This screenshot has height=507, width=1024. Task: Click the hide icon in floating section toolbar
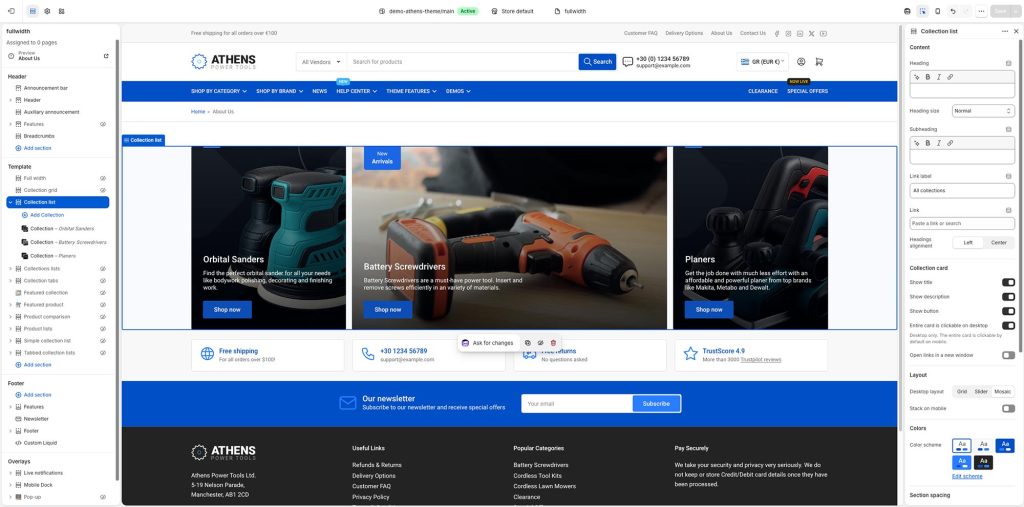coord(541,343)
